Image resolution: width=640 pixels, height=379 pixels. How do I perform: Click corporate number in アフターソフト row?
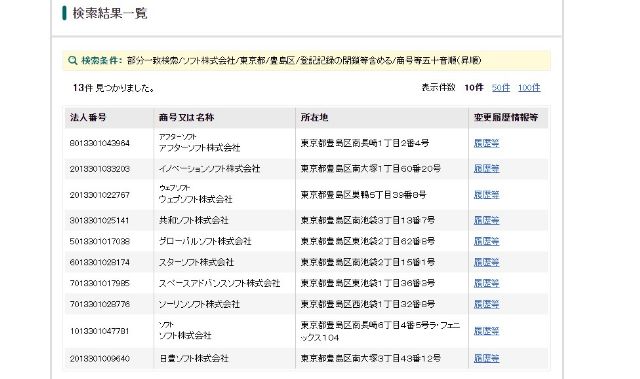(100, 143)
